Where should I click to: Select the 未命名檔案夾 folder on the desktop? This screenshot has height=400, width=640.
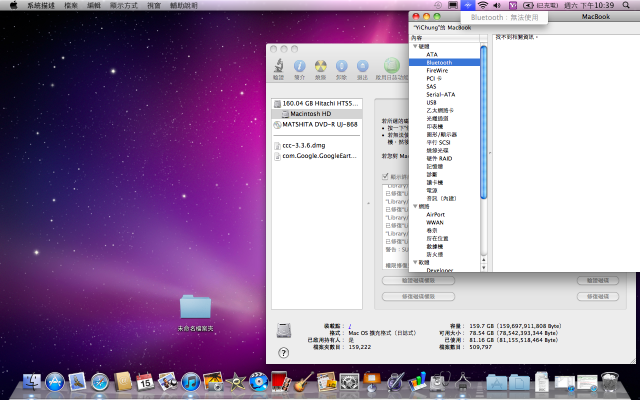point(195,312)
